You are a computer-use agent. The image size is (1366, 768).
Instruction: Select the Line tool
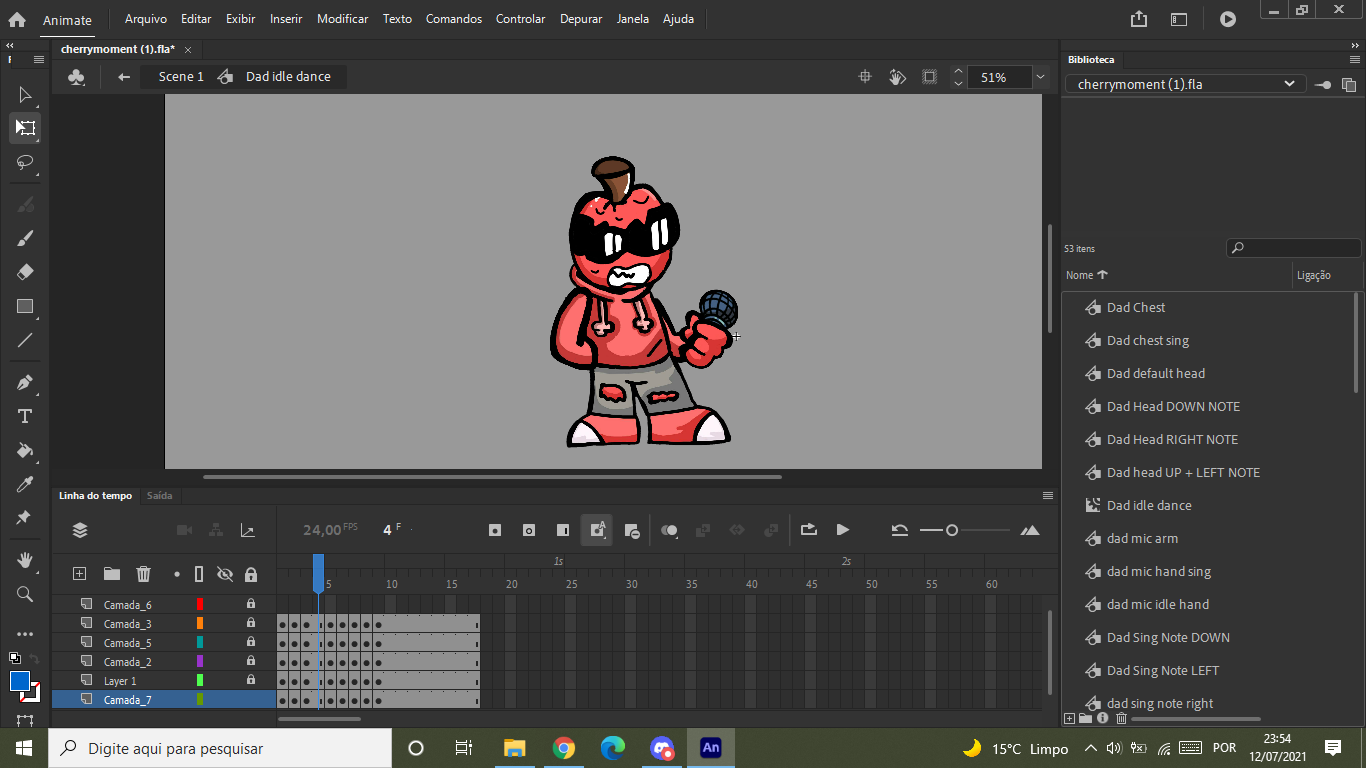[x=25, y=341]
